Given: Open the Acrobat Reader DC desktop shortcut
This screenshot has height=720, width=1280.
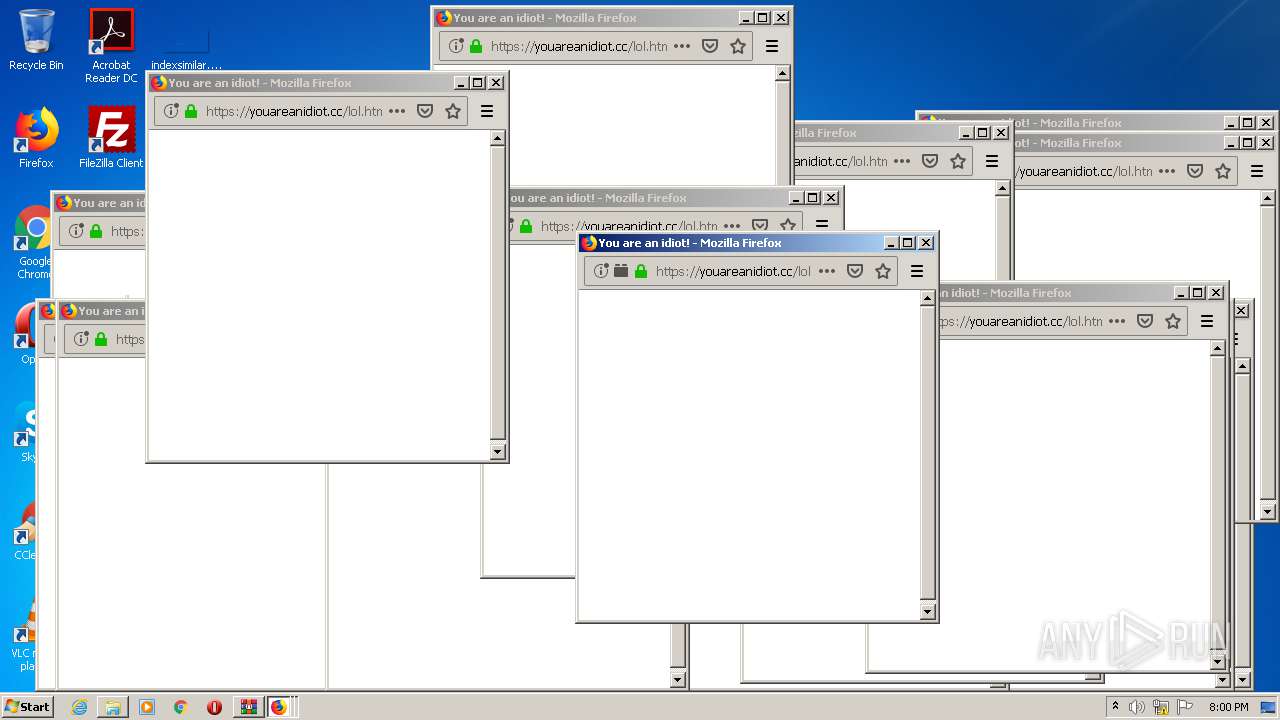Looking at the screenshot, I should [111, 46].
